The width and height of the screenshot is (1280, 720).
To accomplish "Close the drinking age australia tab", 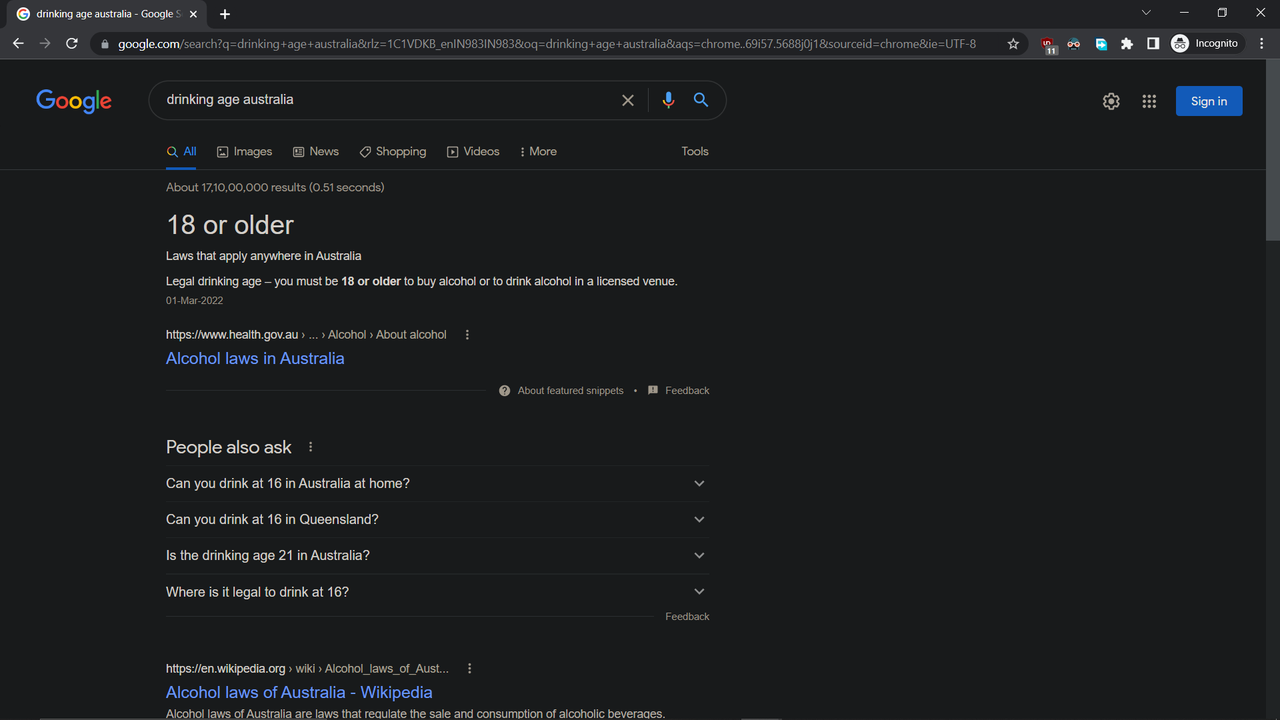I will tap(193, 14).
